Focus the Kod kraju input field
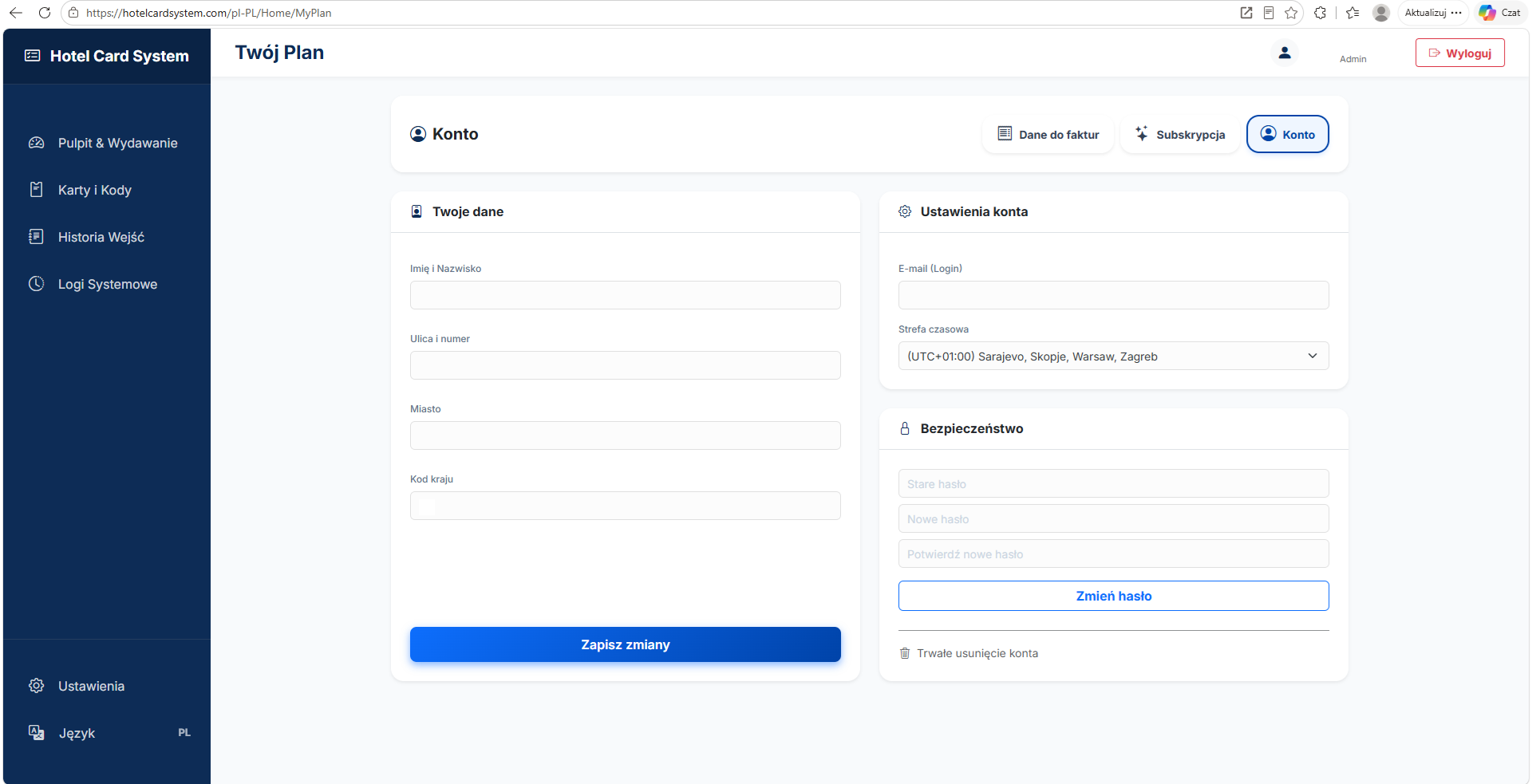1532x784 pixels. click(626, 506)
